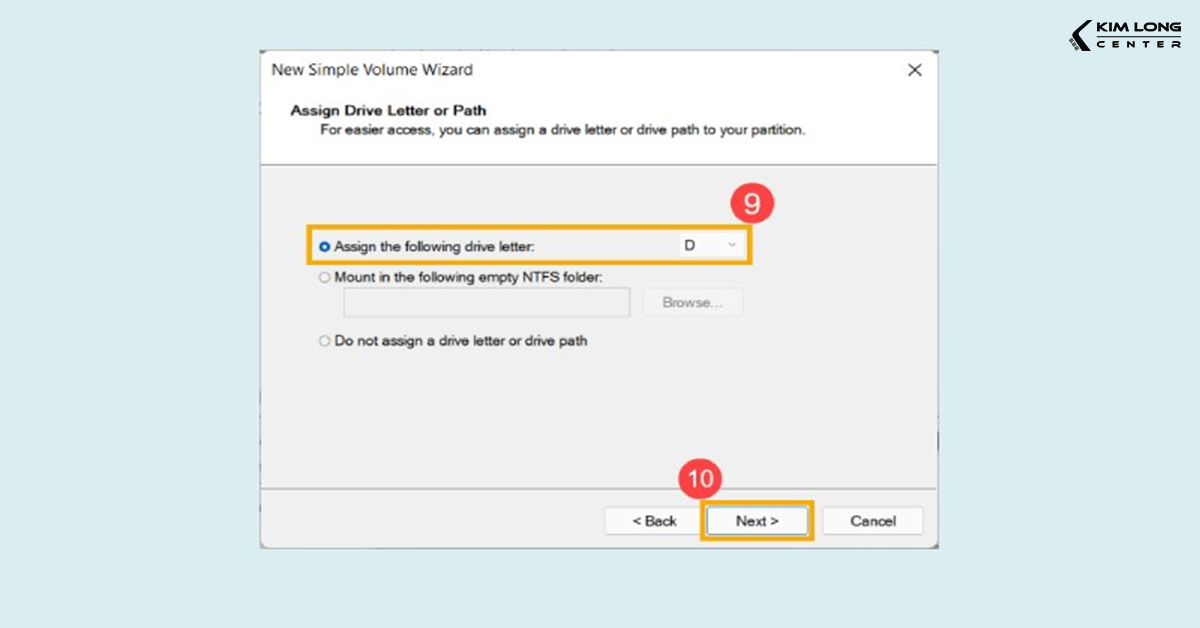This screenshot has height=628, width=1200.
Task: Select 'Assign the following drive letter' radio button
Action: (324, 246)
